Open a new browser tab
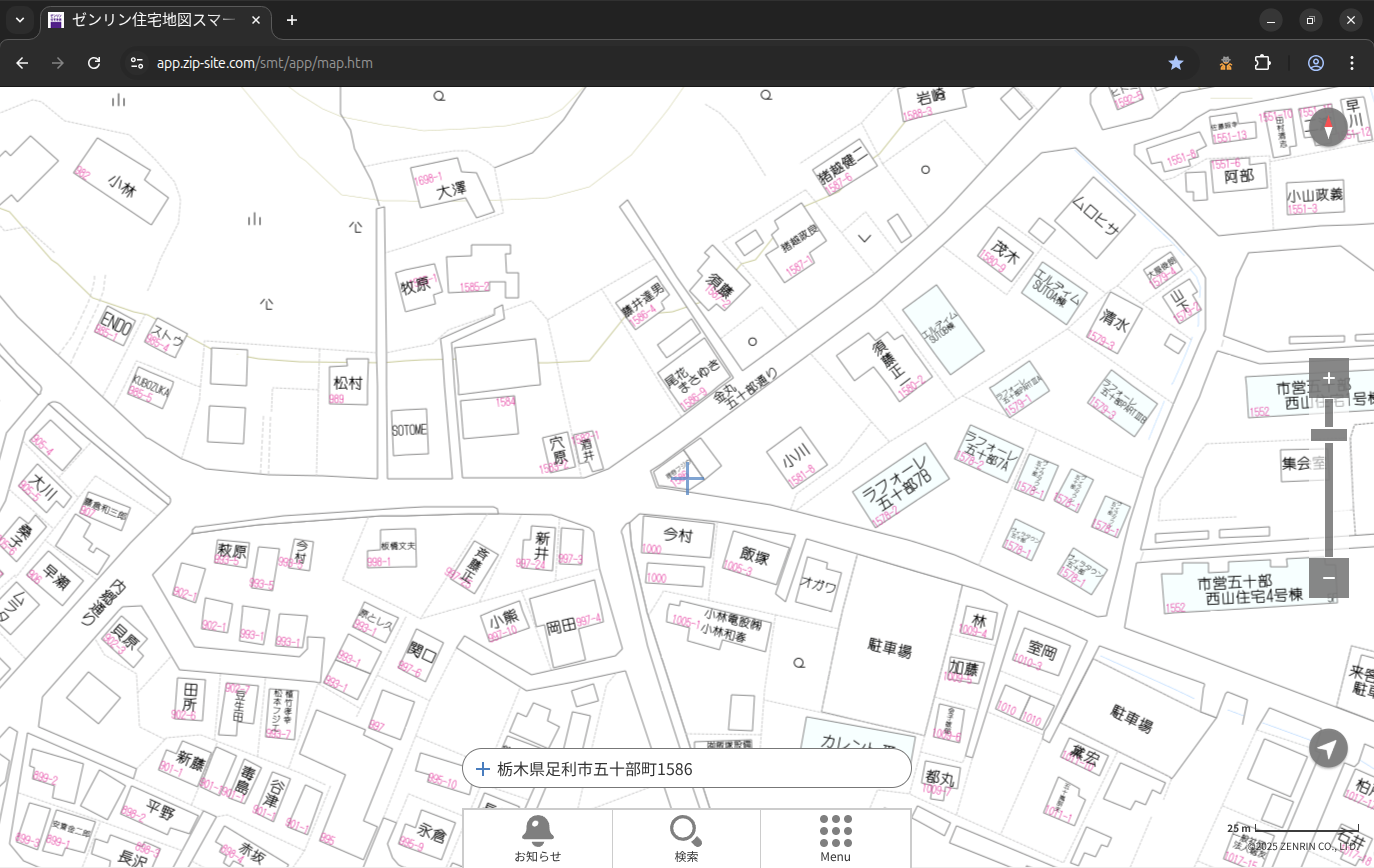Viewport: 1374px width, 868px height. (x=291, y=20)
